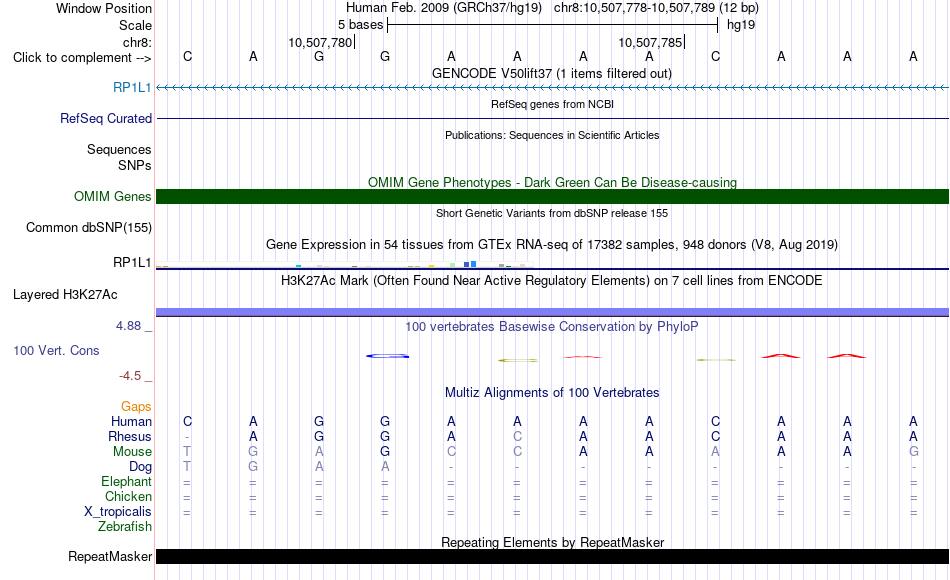
Task: Open the H3K27Ac Mark track title
Action: click(x=552, y=281)
